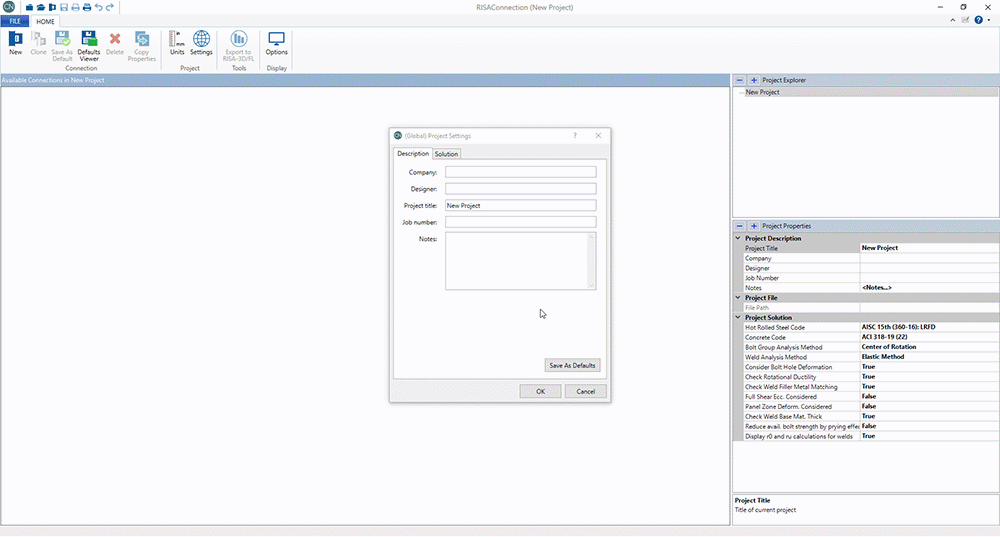Screen dimensions: 1000x537
Task: Close the Project Settings dialog
Action: (598, 135)
